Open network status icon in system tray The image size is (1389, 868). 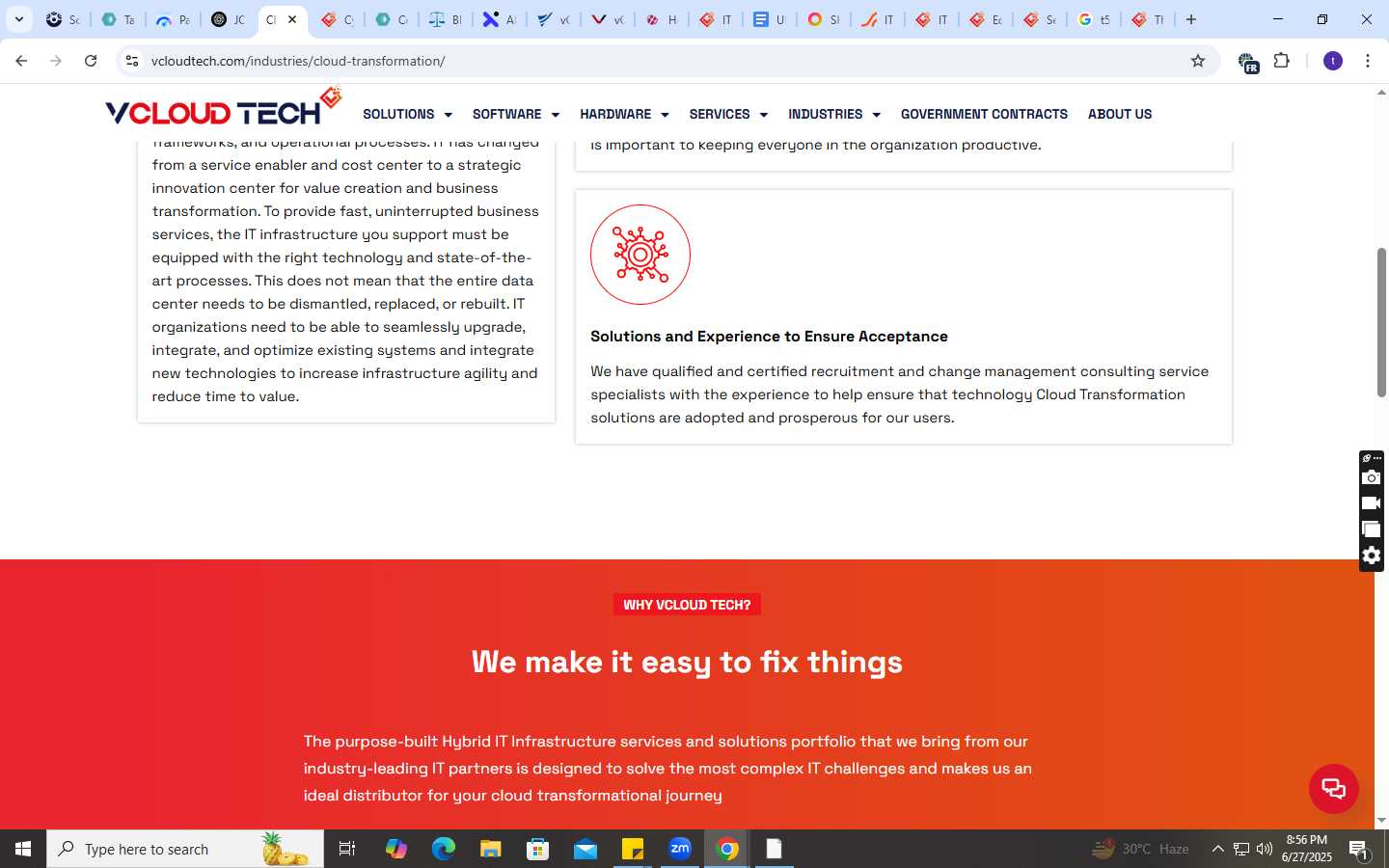[1241, 849]
